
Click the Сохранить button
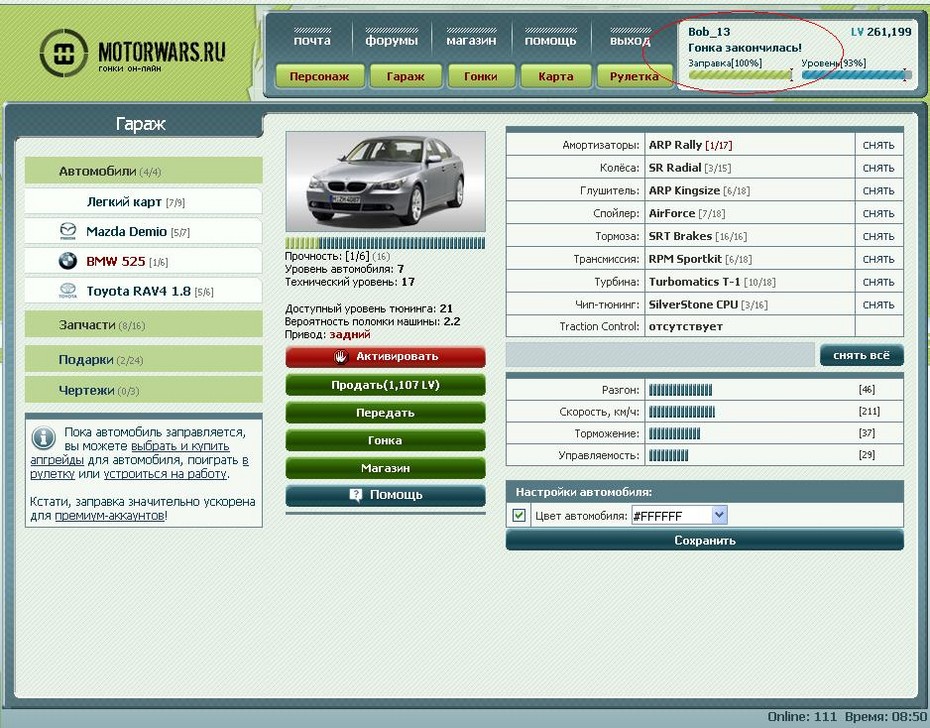pyautogui.click(x=705, y=541)
